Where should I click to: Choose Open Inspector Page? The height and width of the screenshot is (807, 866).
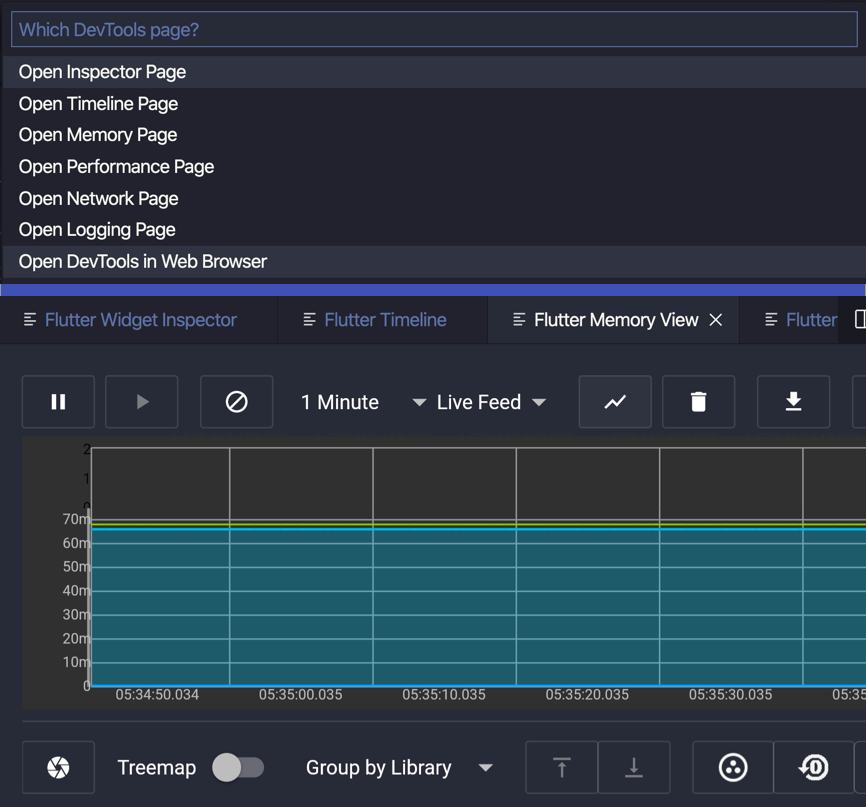[434, 72]
